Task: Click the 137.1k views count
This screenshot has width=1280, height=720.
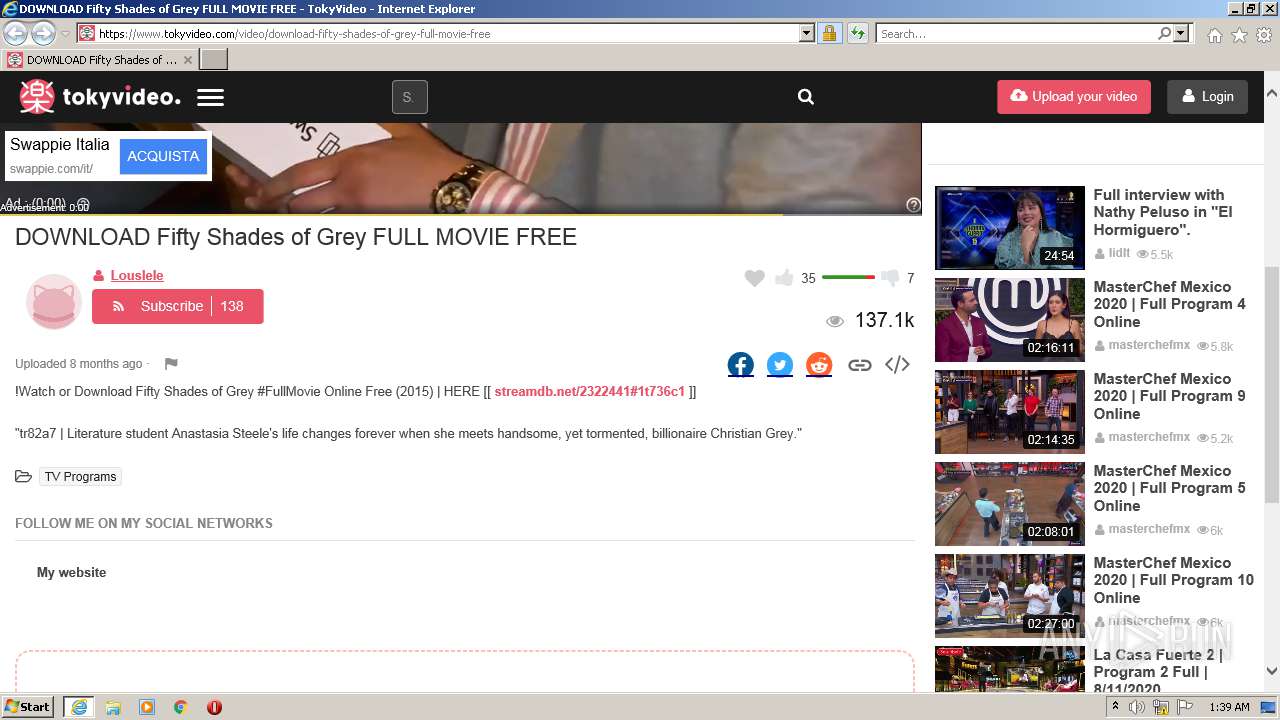Action: 884,320
